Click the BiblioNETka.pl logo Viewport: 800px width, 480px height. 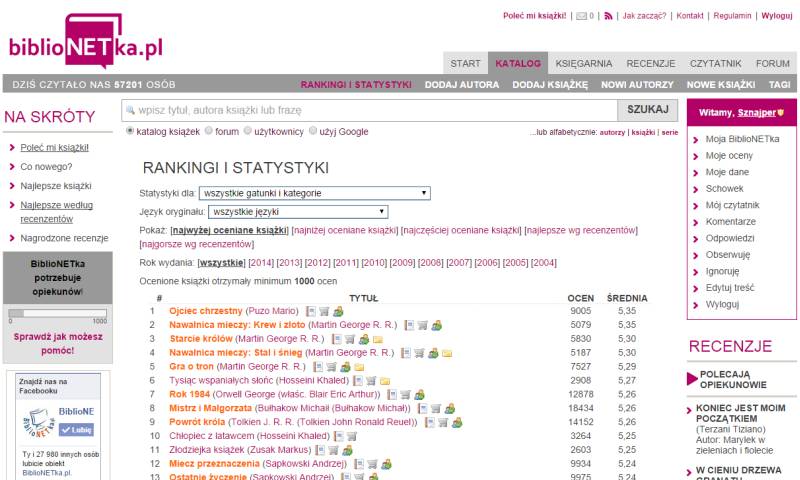pyautogui.click(x=86, y=42)
